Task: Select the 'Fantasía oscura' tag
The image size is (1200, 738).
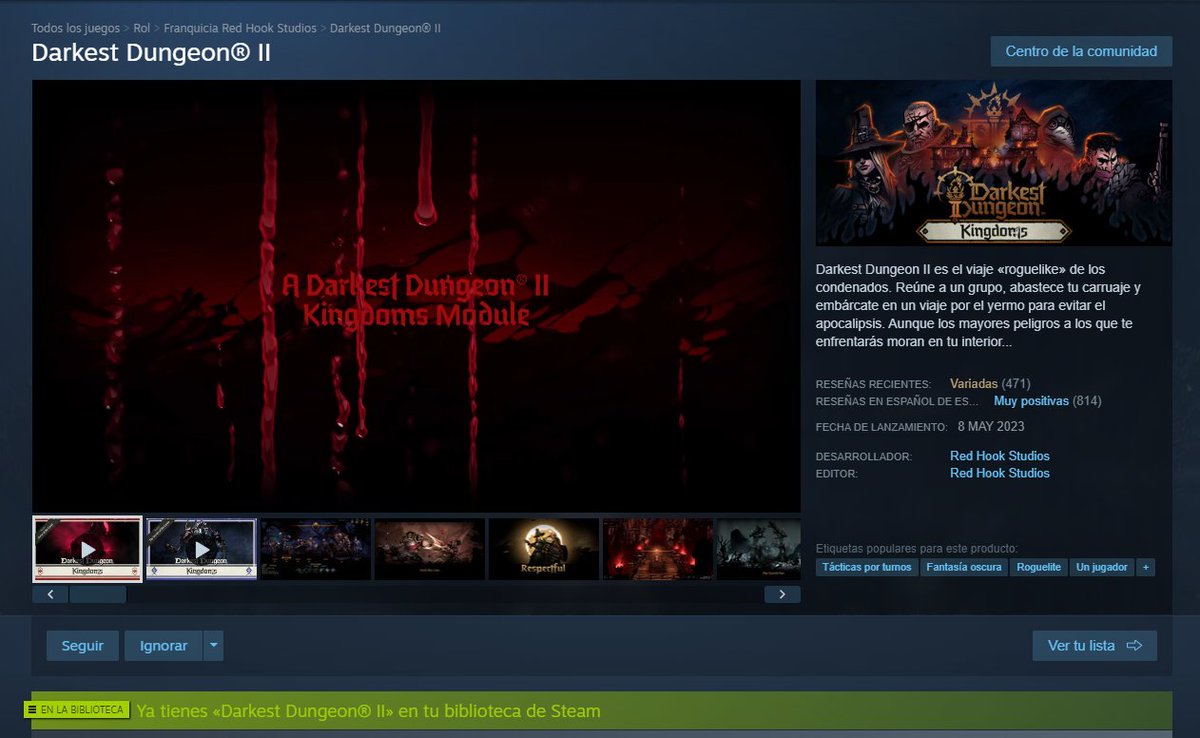Action: [x=964, y=567]
